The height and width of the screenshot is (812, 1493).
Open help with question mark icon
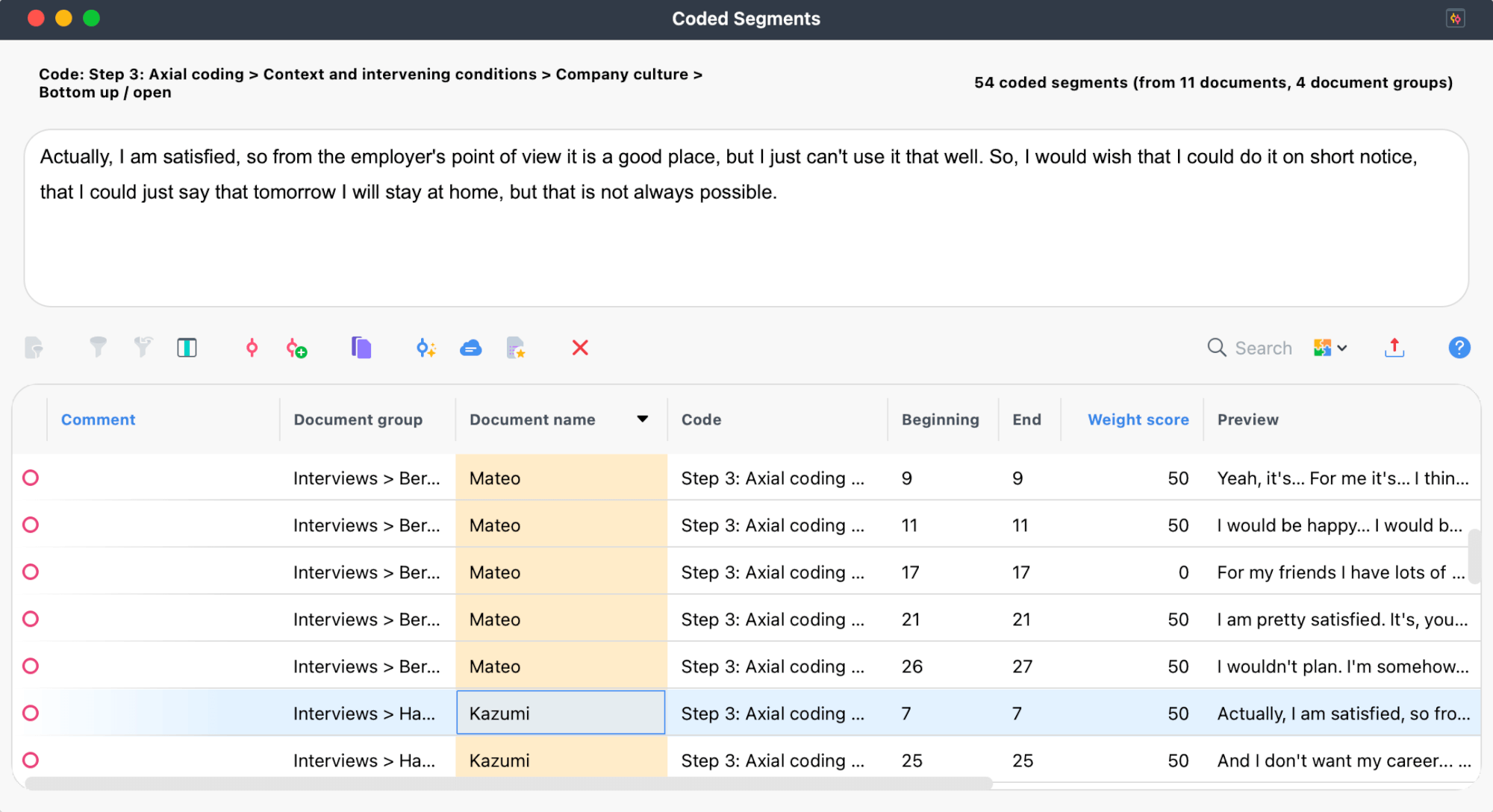click(x=1459, y=348)
